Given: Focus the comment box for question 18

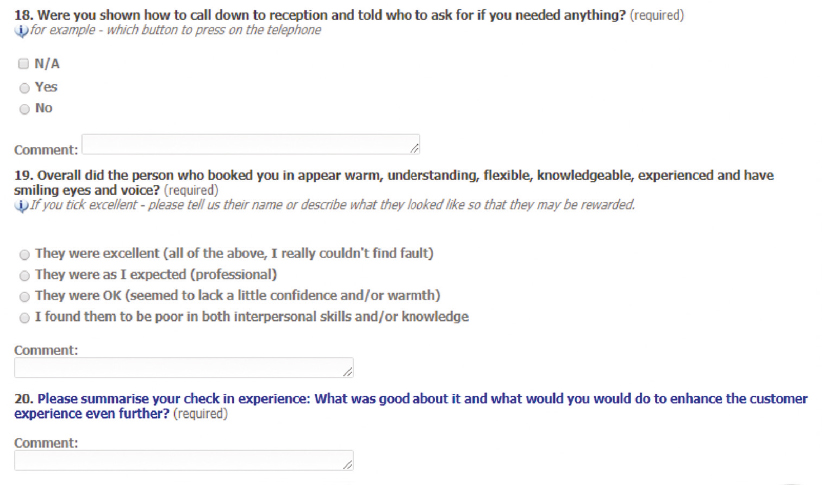Looking at the screenshot, I should [251, 144].
